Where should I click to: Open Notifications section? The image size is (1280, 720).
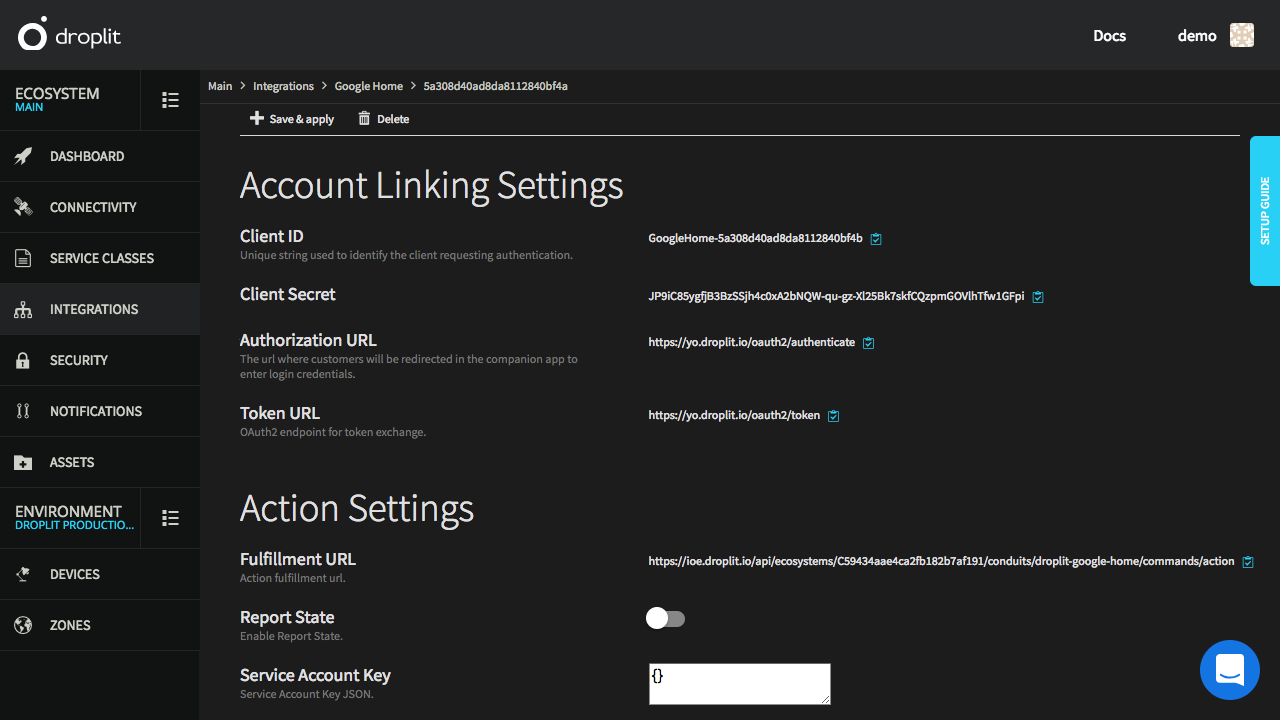tap(100, 411)
